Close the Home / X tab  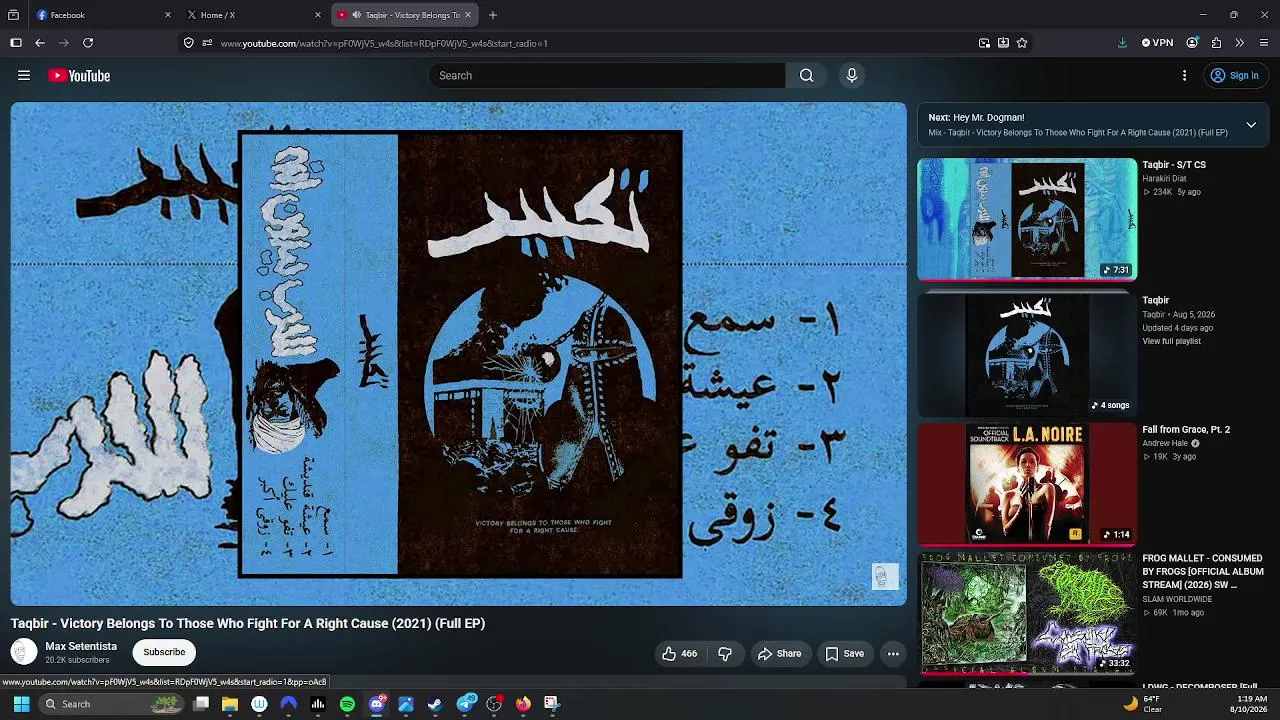pyautogui.click(x=318, y=15)
